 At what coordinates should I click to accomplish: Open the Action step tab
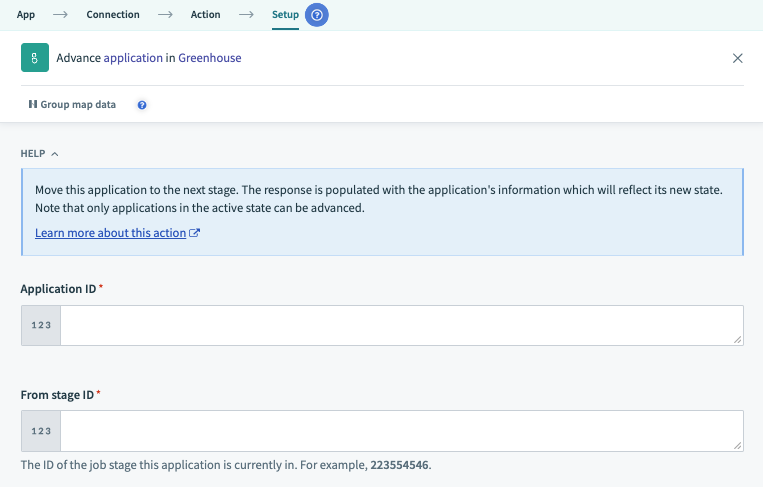click(x=205, y=15)
